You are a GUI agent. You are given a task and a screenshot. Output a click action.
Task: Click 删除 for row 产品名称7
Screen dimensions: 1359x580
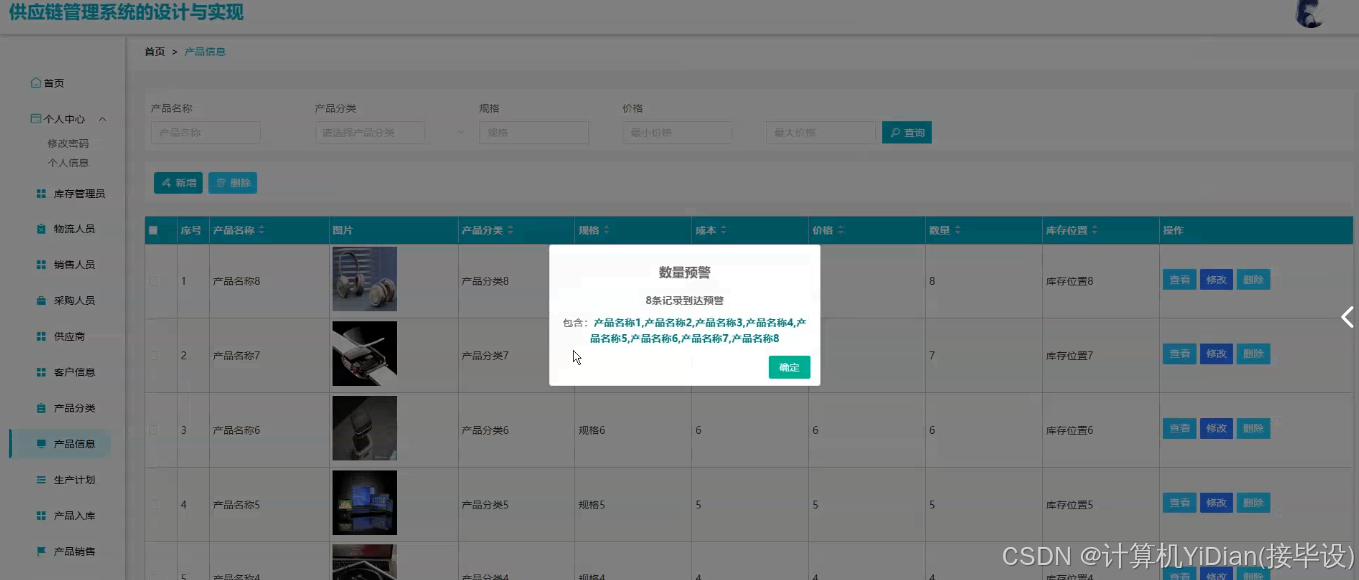pos(1253,354)
